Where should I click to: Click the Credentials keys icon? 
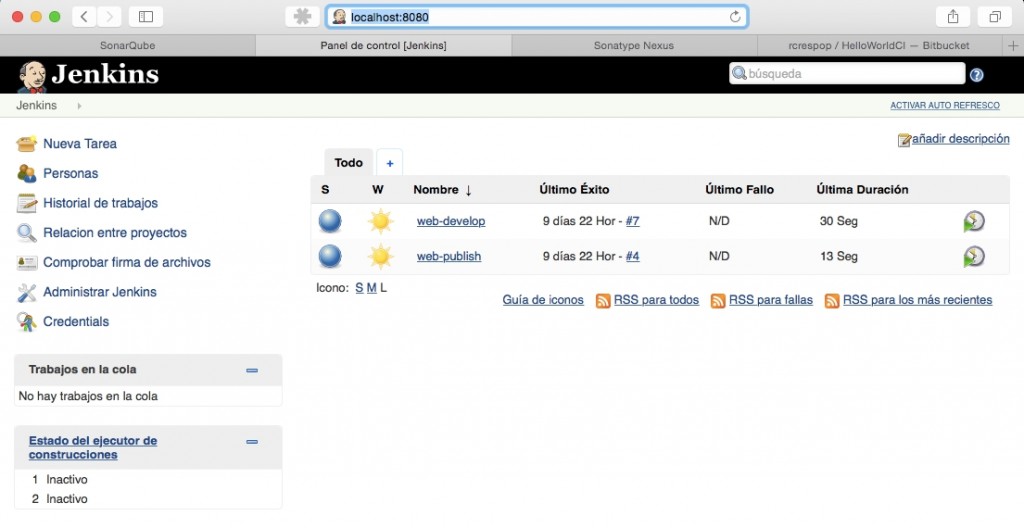click(27, 322)
